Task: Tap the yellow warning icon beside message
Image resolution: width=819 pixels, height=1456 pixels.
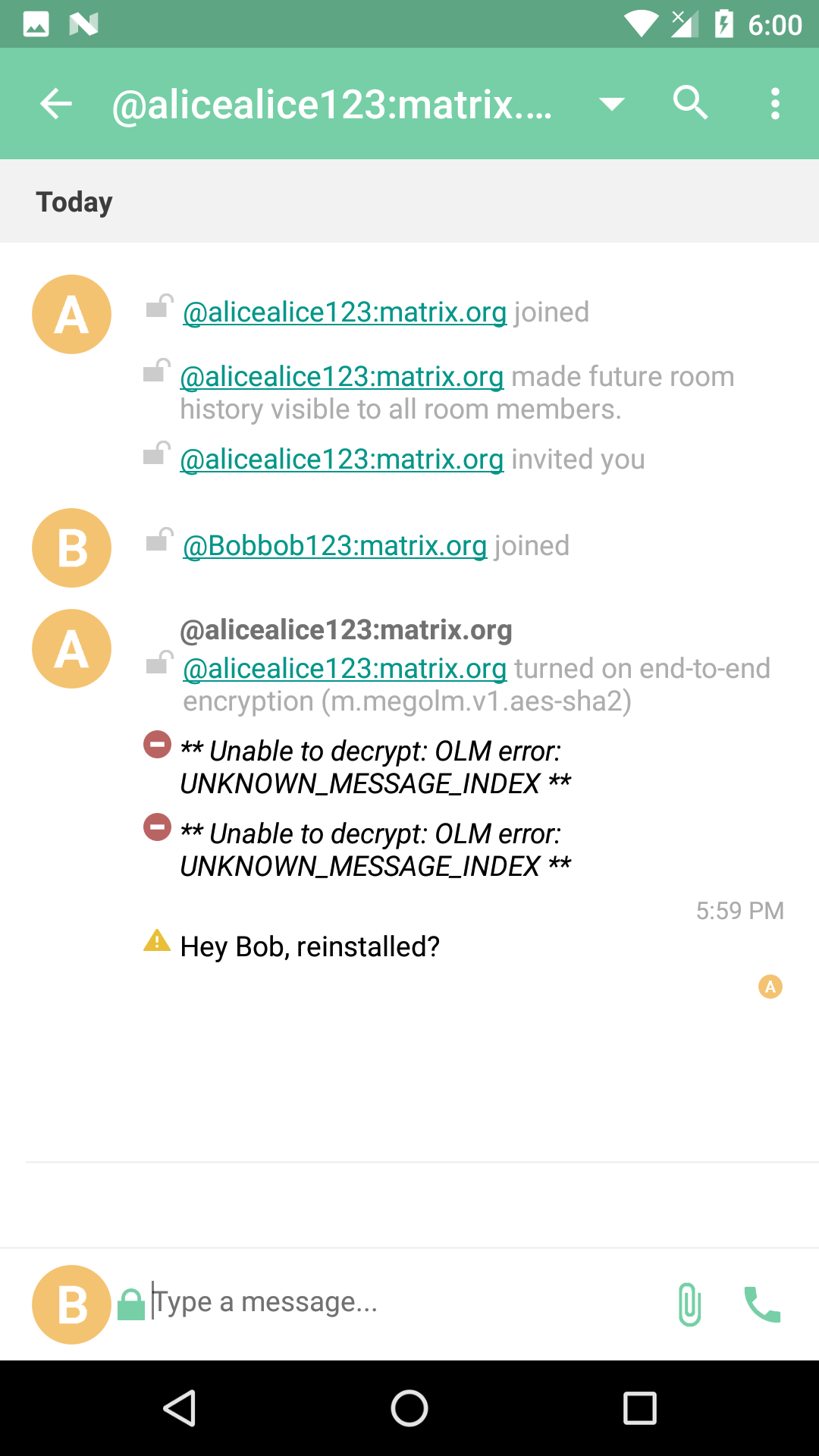Action: 157,941
